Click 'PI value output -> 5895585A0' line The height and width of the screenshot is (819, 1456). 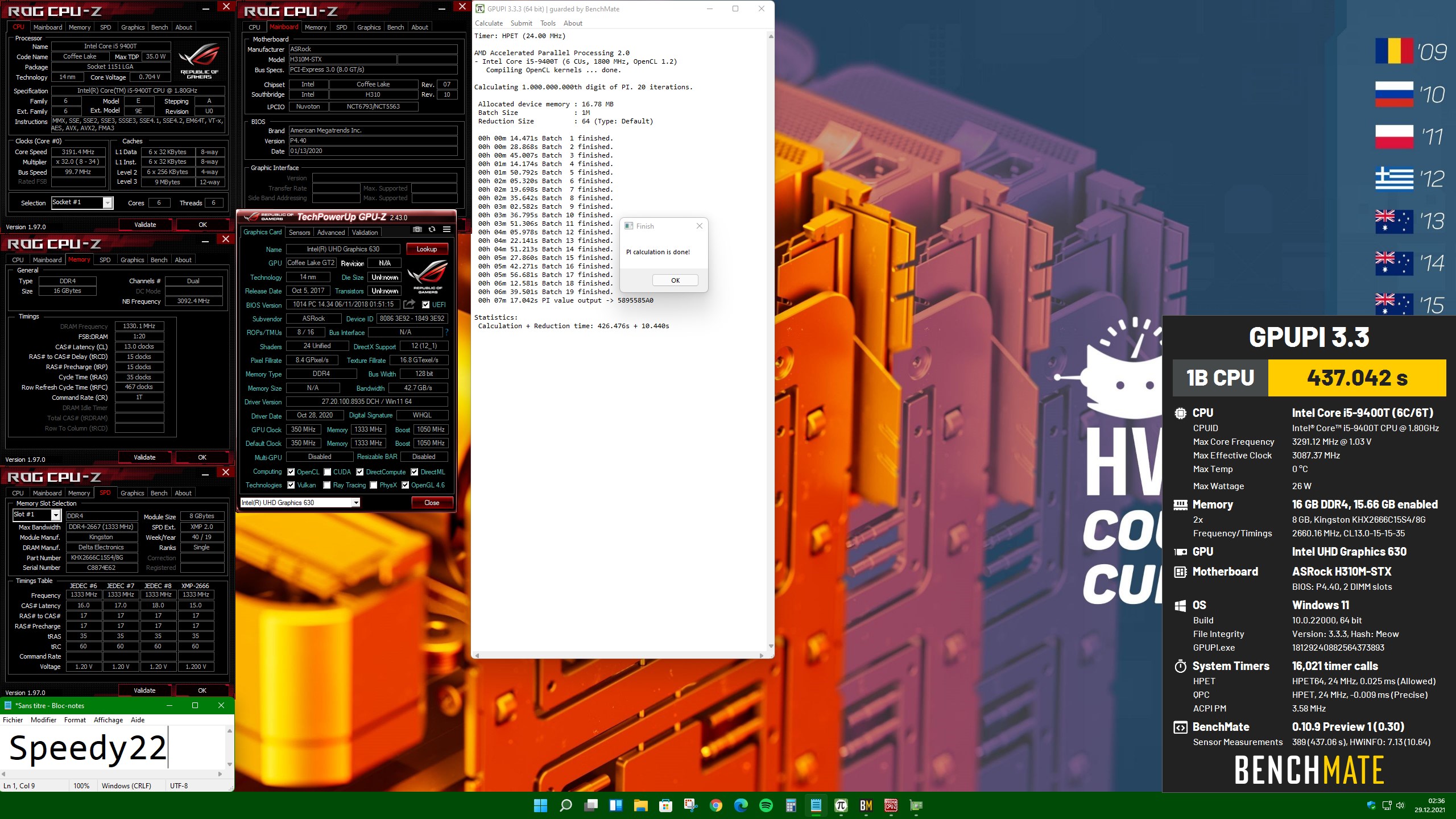pyautogui.click(x=565, y=300)
